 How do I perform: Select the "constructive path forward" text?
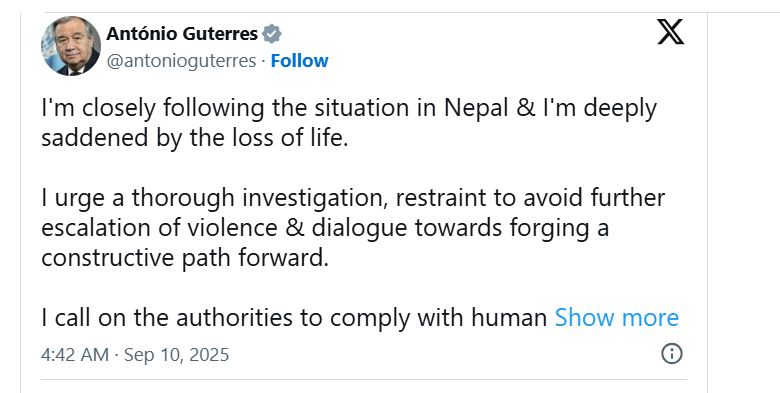(x=185, y=258)
